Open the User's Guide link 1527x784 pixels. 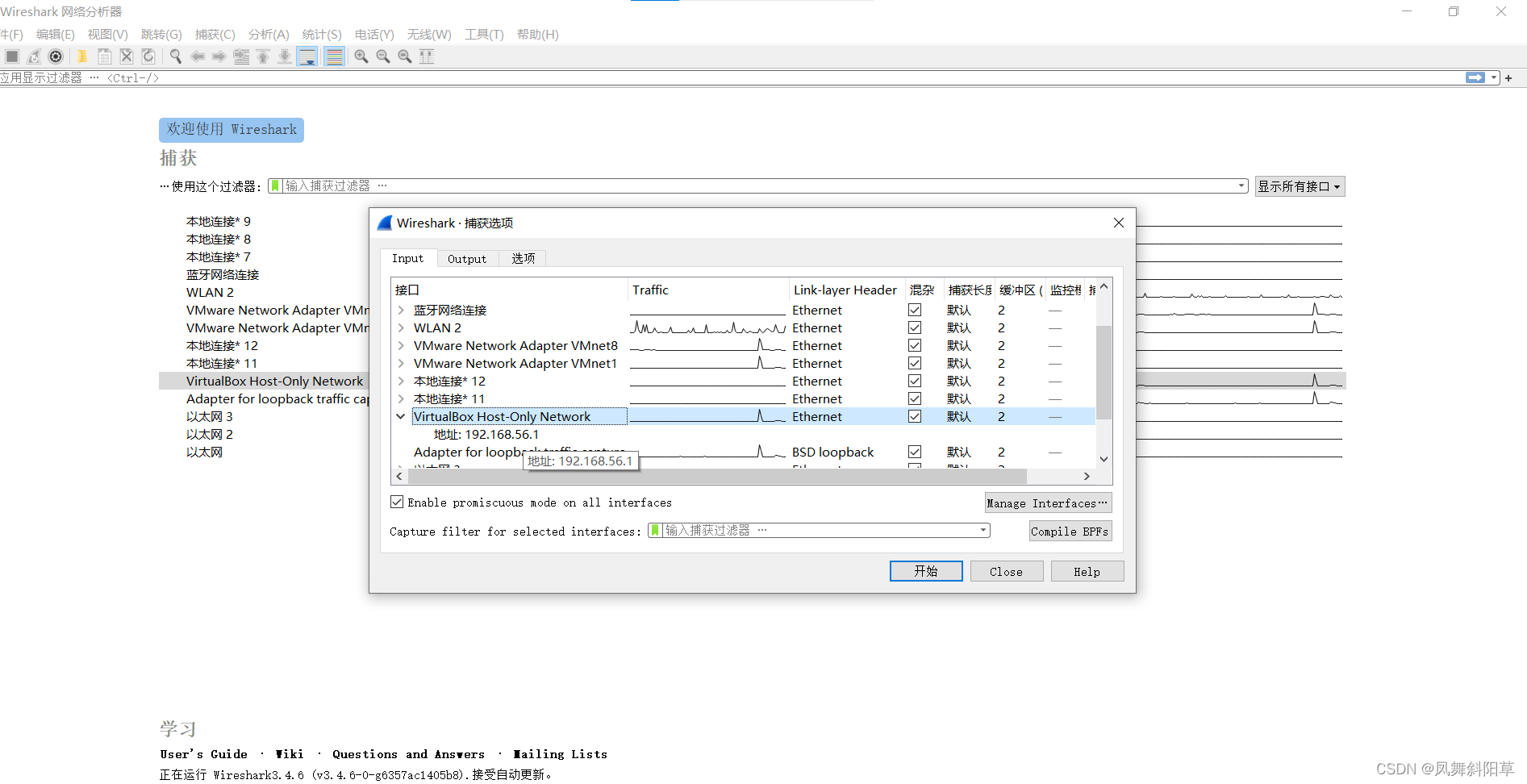(203, 754)
